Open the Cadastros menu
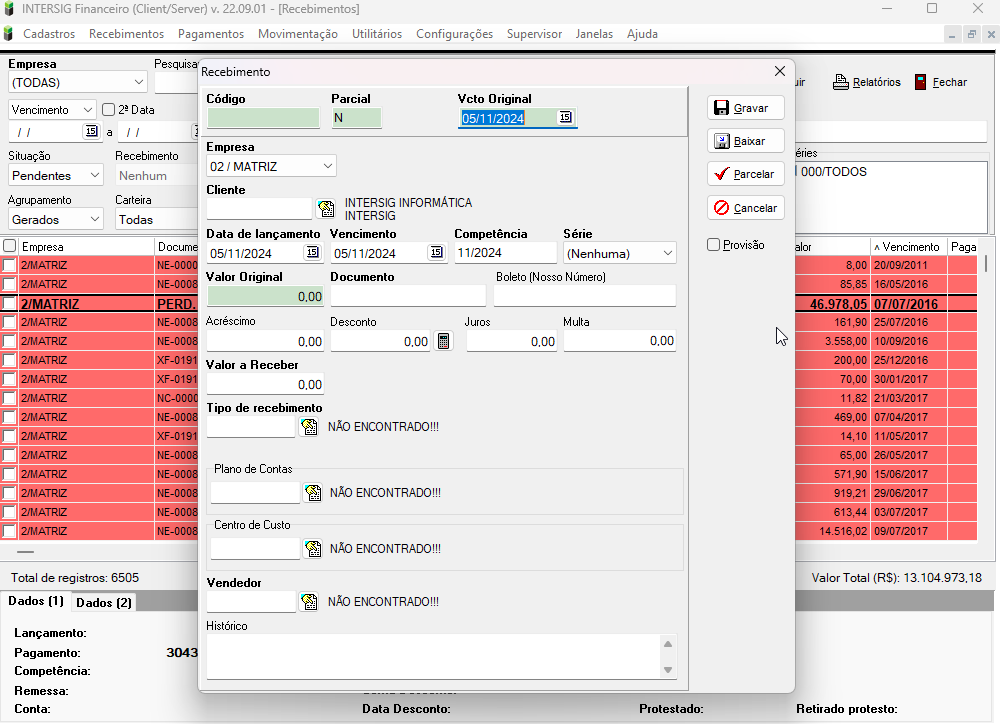This screenshot has width=1000, height=724. click(x=49, y=34)
